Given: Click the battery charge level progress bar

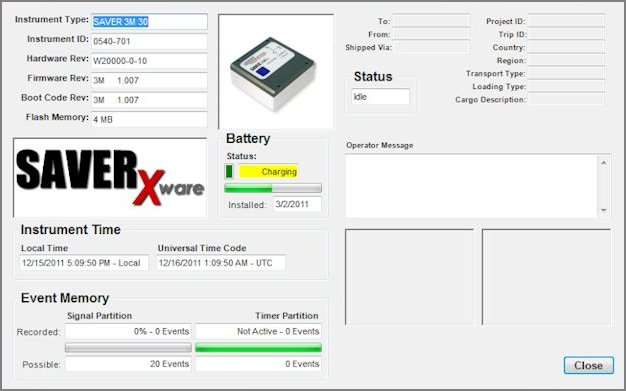Looking at the screenshot, I should point(273,188).
